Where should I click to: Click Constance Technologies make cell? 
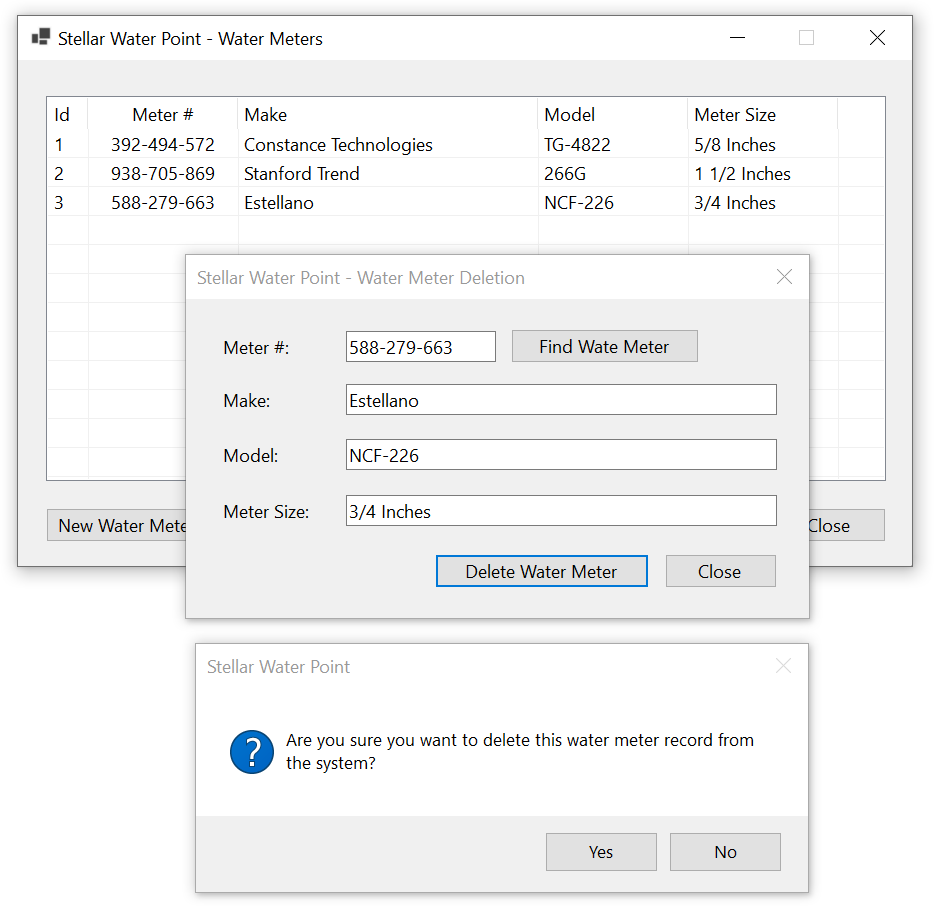click(338, 145)
